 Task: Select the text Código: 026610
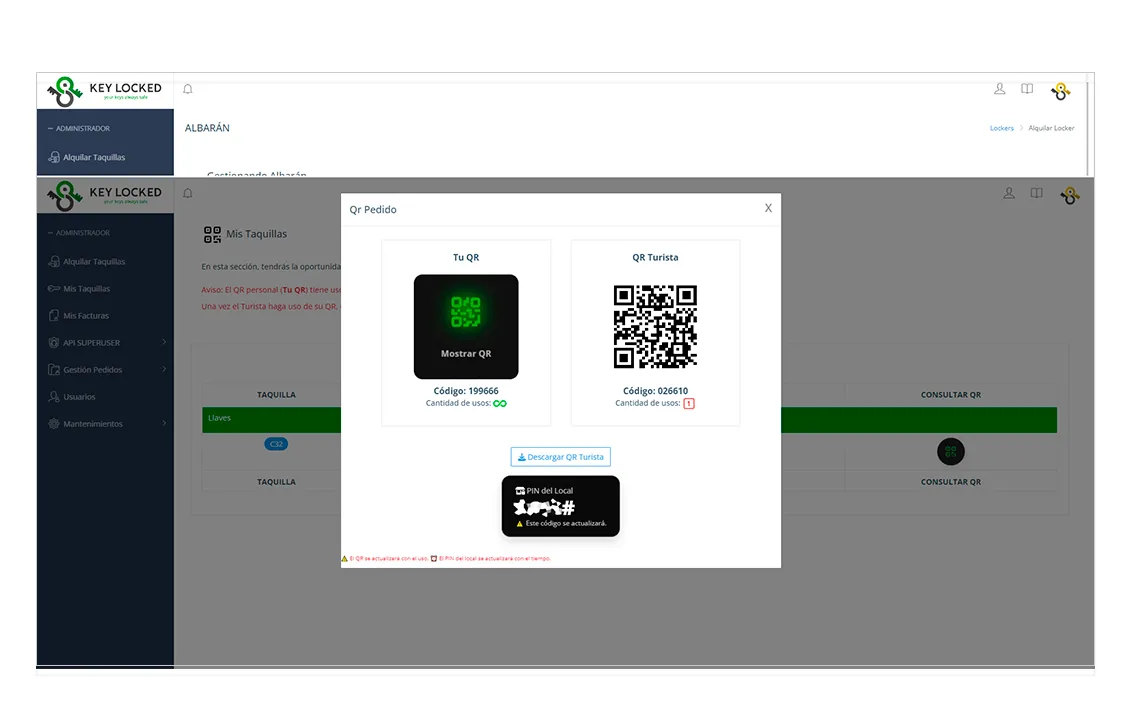(655, 391)
